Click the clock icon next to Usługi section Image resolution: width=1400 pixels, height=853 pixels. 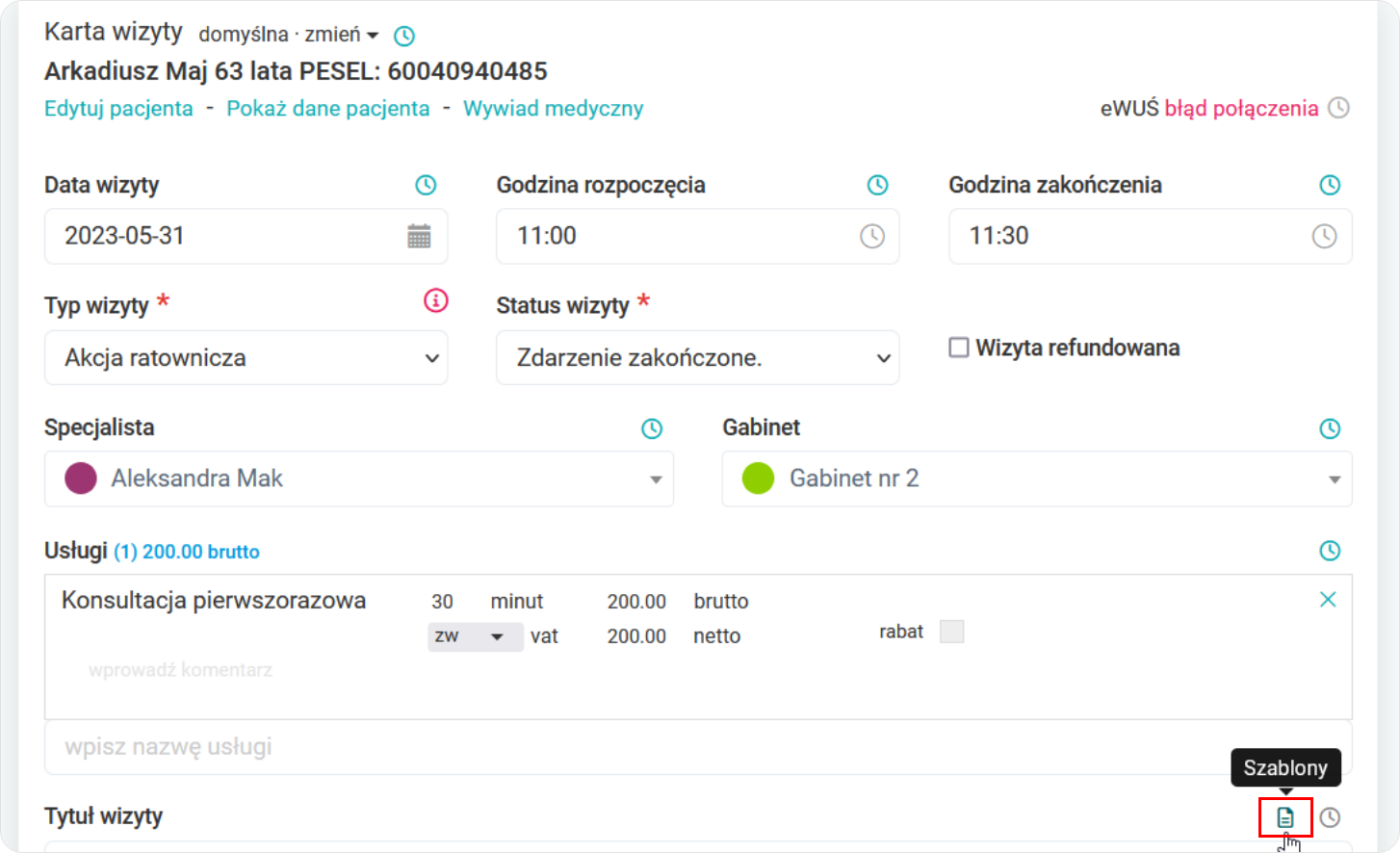point(1330,550)
